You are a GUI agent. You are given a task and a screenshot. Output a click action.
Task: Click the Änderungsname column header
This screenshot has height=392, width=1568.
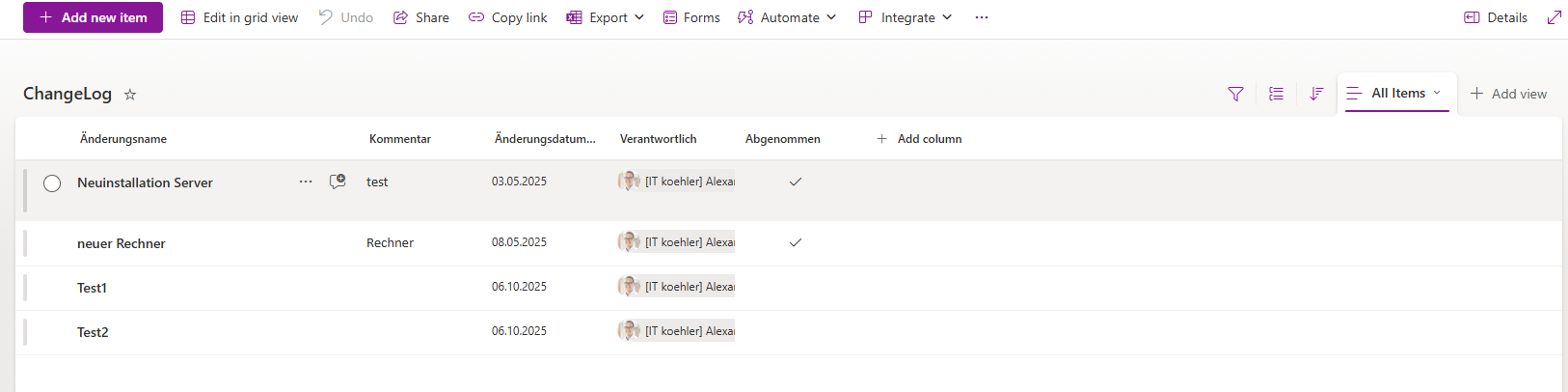(123, 139)
